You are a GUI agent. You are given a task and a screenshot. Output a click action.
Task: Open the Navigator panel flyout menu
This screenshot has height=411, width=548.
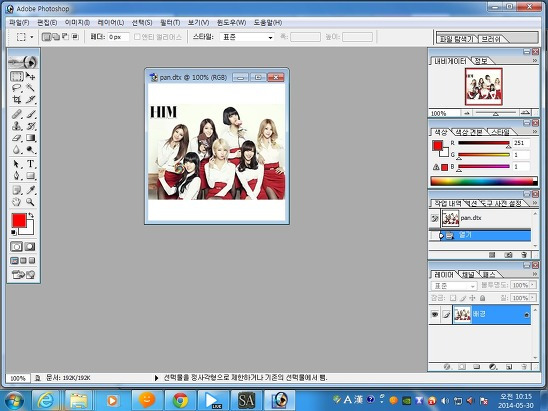(x=535, y=61)
